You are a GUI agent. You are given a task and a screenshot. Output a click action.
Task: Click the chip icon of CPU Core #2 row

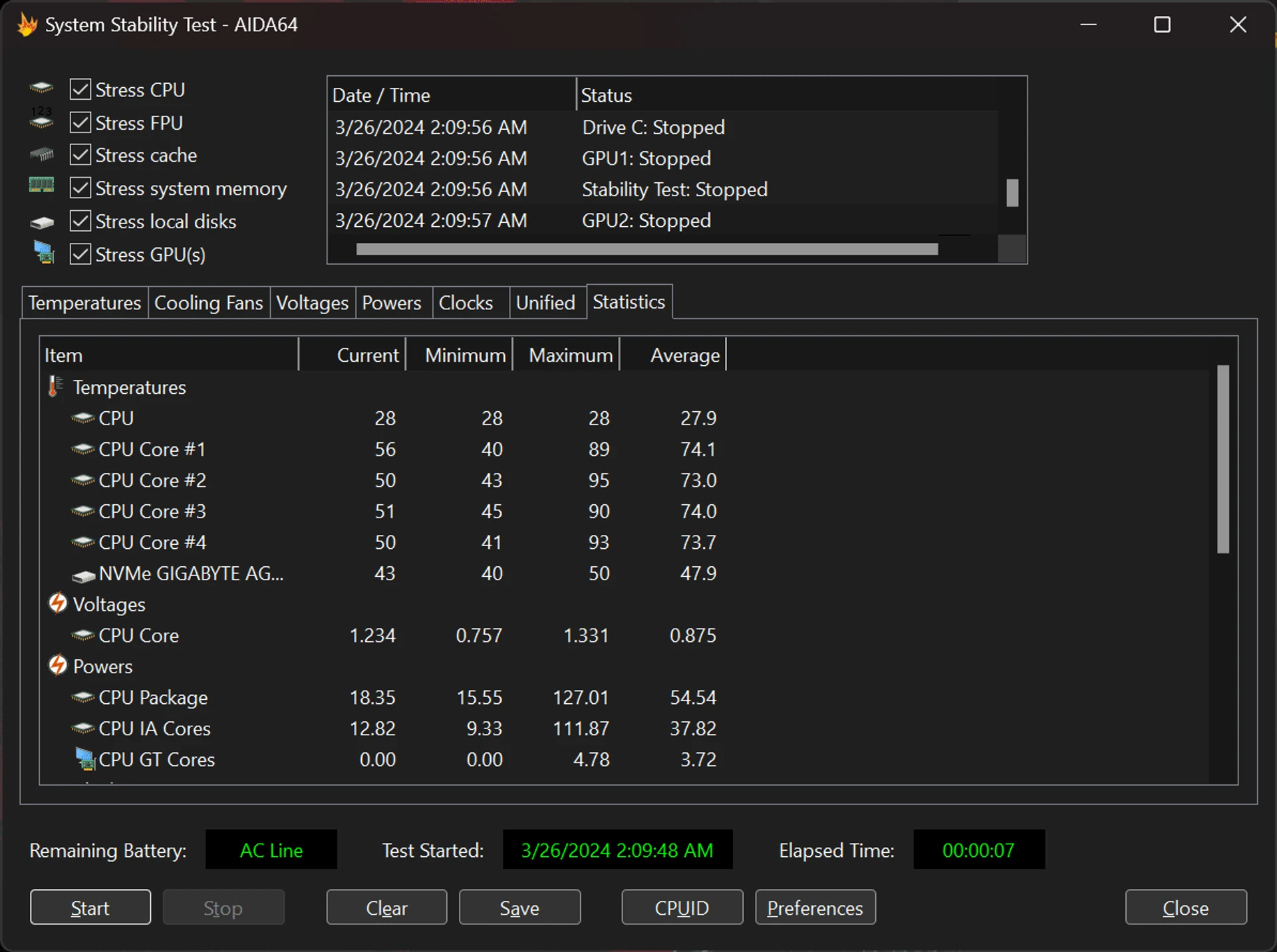(x=82, y=480)
